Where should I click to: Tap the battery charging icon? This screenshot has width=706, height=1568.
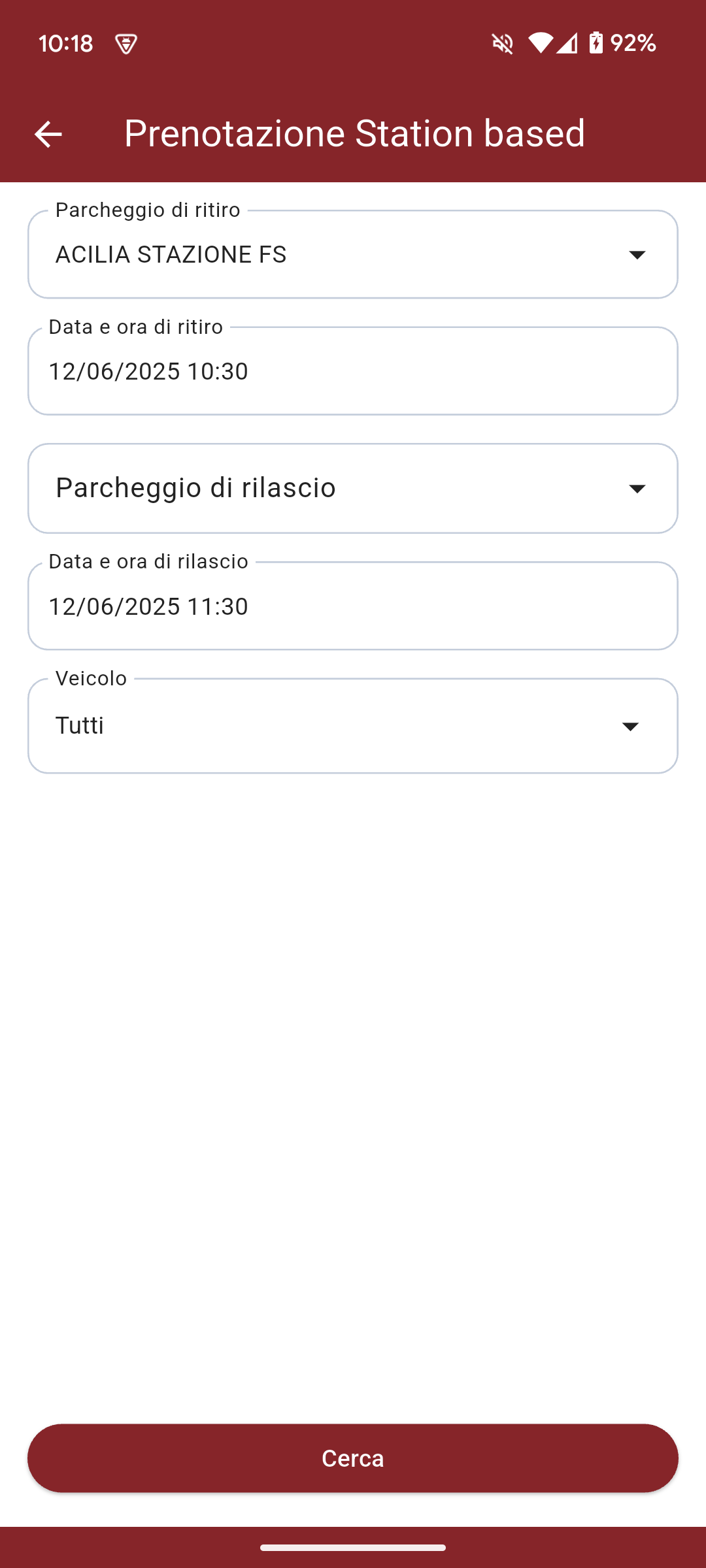pos(596,43)
